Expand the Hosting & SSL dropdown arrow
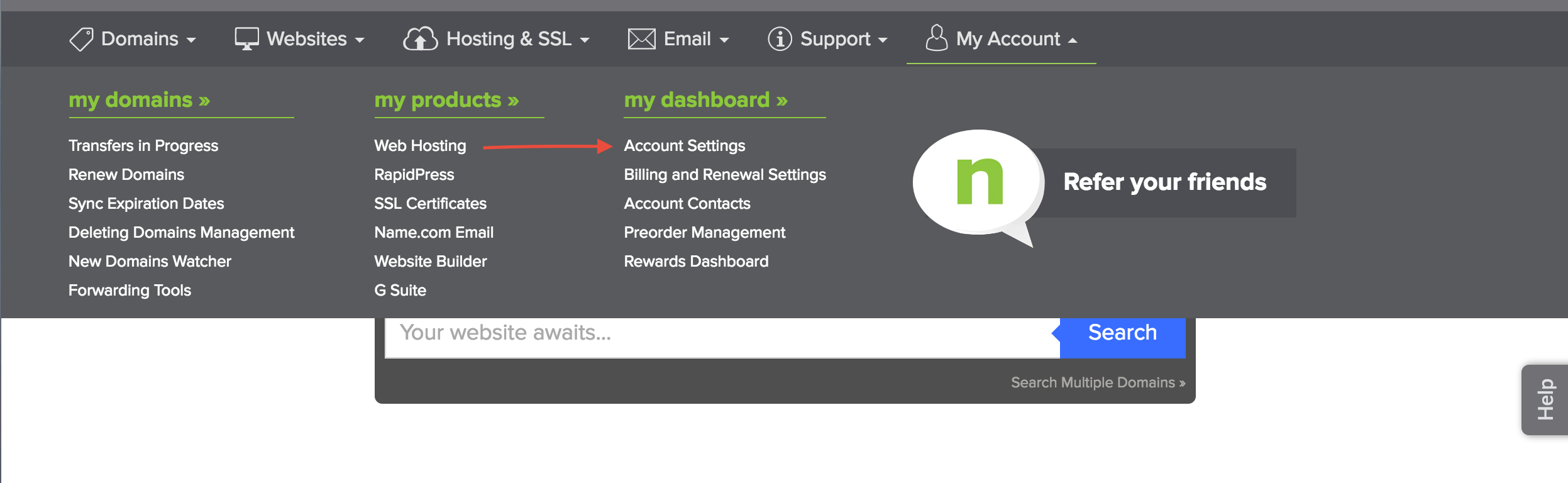Screen dimensions: 1568x483 tap(585, 40)
